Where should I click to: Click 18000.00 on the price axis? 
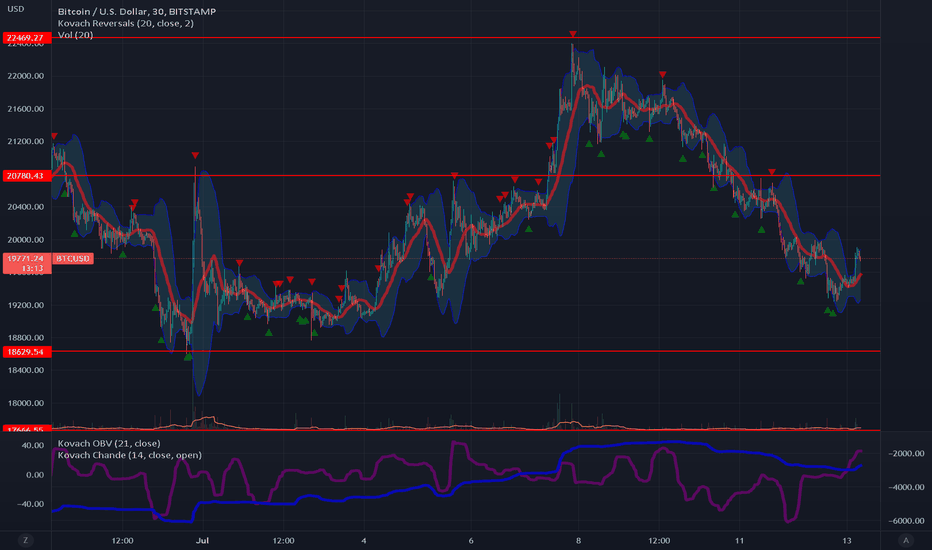[x=26, y=403]
